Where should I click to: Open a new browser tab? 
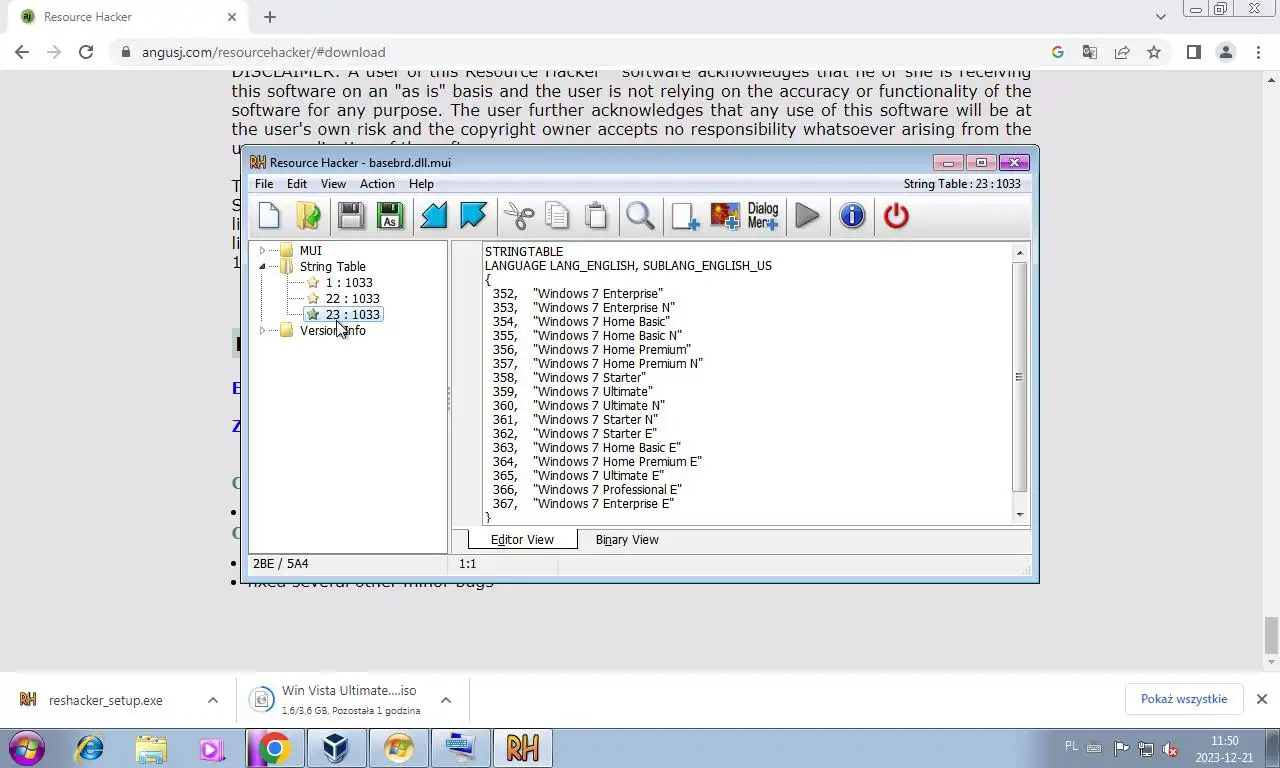[270, 17]
